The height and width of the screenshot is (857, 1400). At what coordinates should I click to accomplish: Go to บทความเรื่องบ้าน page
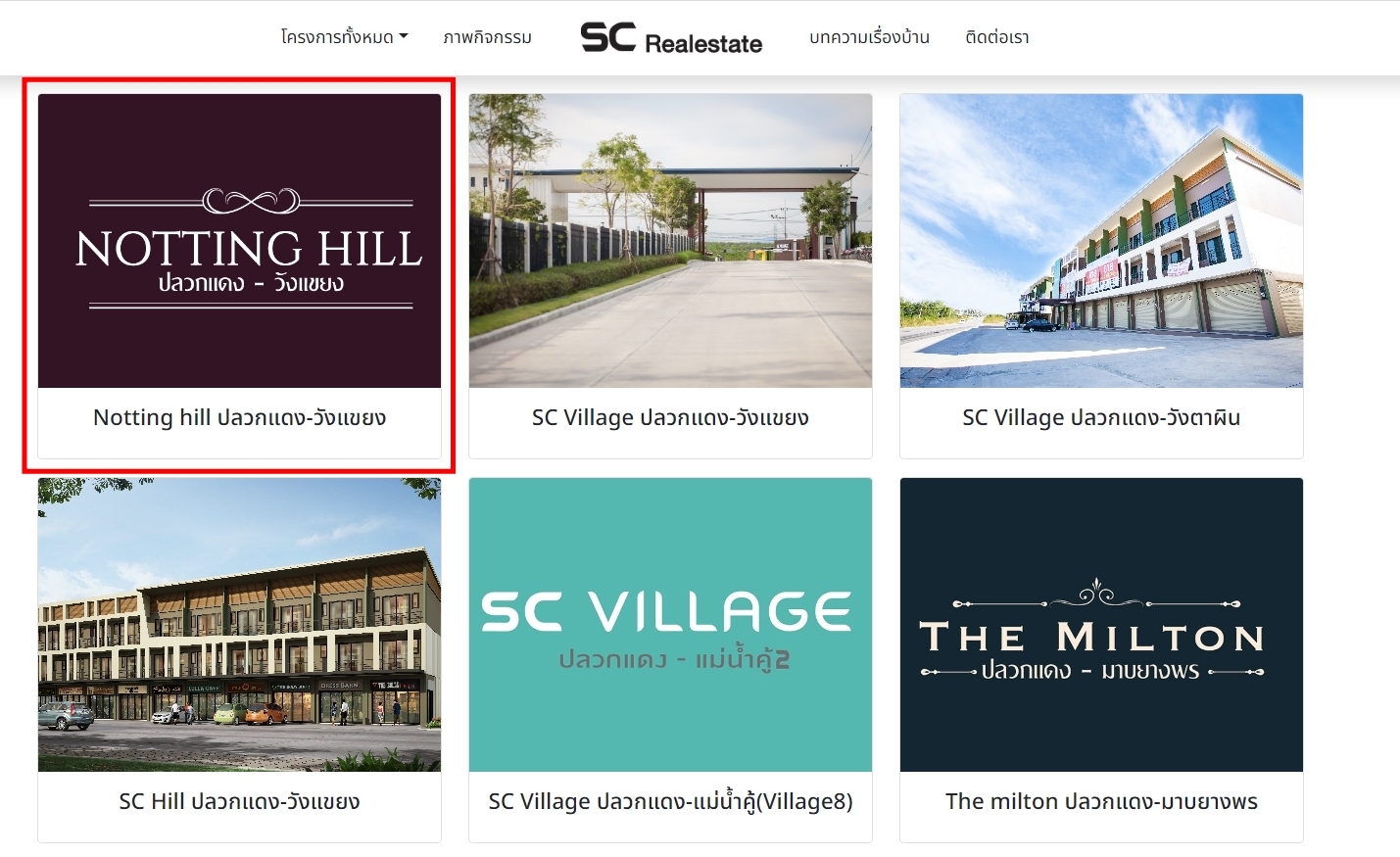click(x=869, y=37)
